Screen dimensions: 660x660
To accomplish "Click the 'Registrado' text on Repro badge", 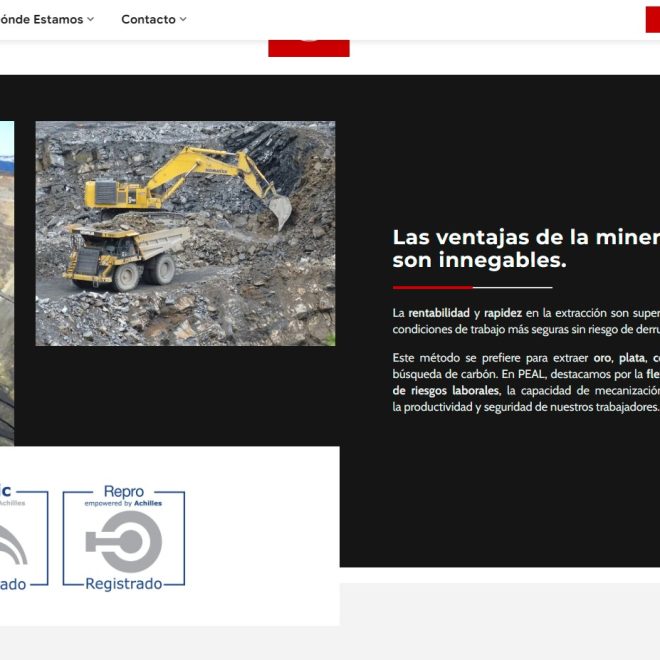I will click(x=123, y=584).
